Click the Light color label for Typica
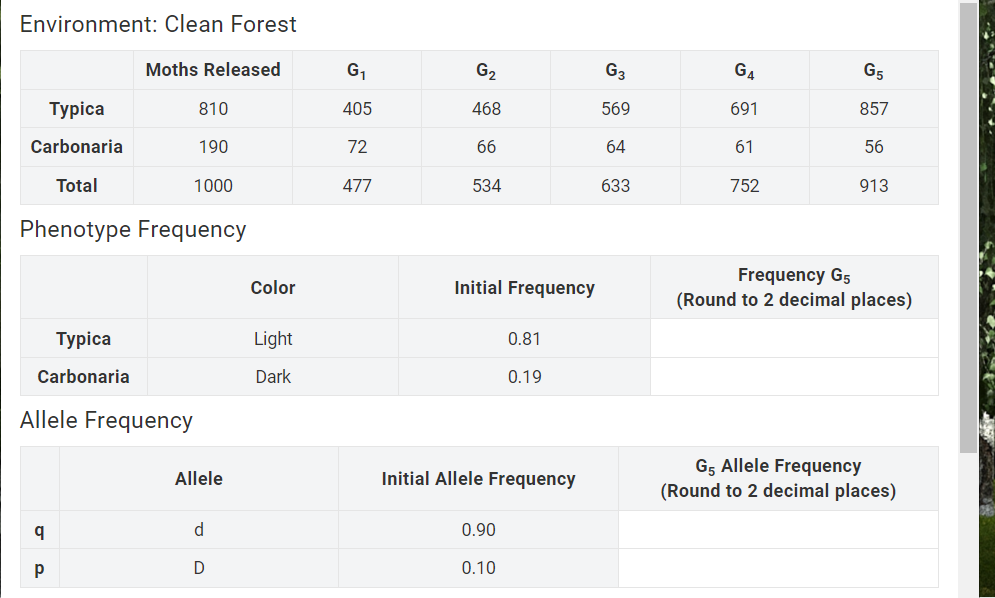This screenshot has width=995, height=598. (272, 338)
